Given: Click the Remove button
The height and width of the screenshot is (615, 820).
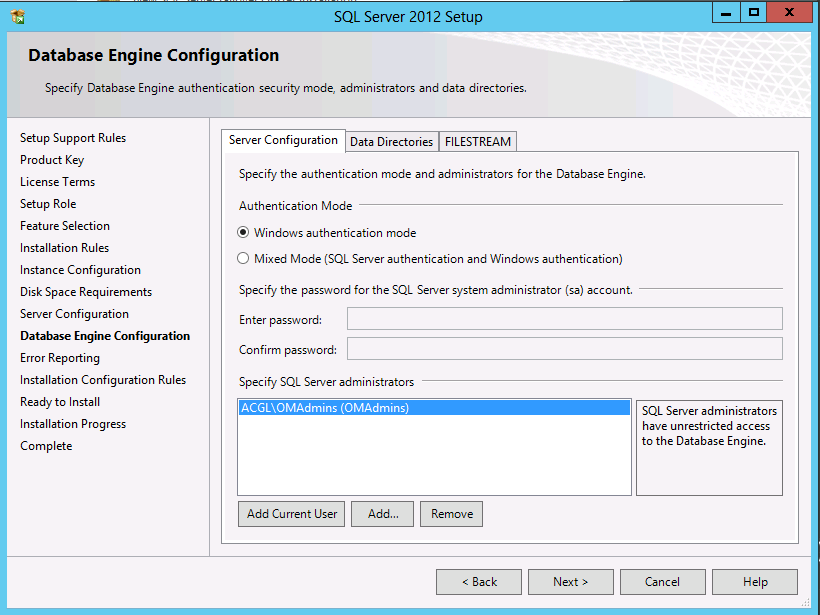Looking at the screenshot, I should (451, 514).
